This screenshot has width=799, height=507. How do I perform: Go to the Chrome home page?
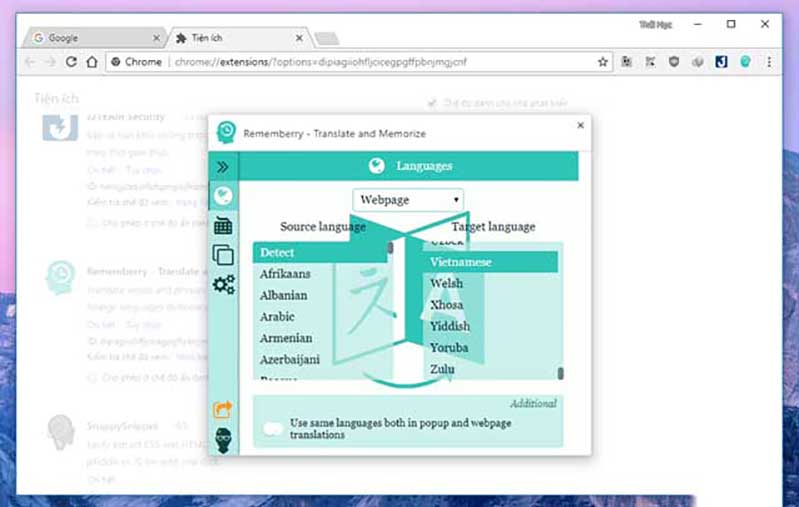(92, 62)
